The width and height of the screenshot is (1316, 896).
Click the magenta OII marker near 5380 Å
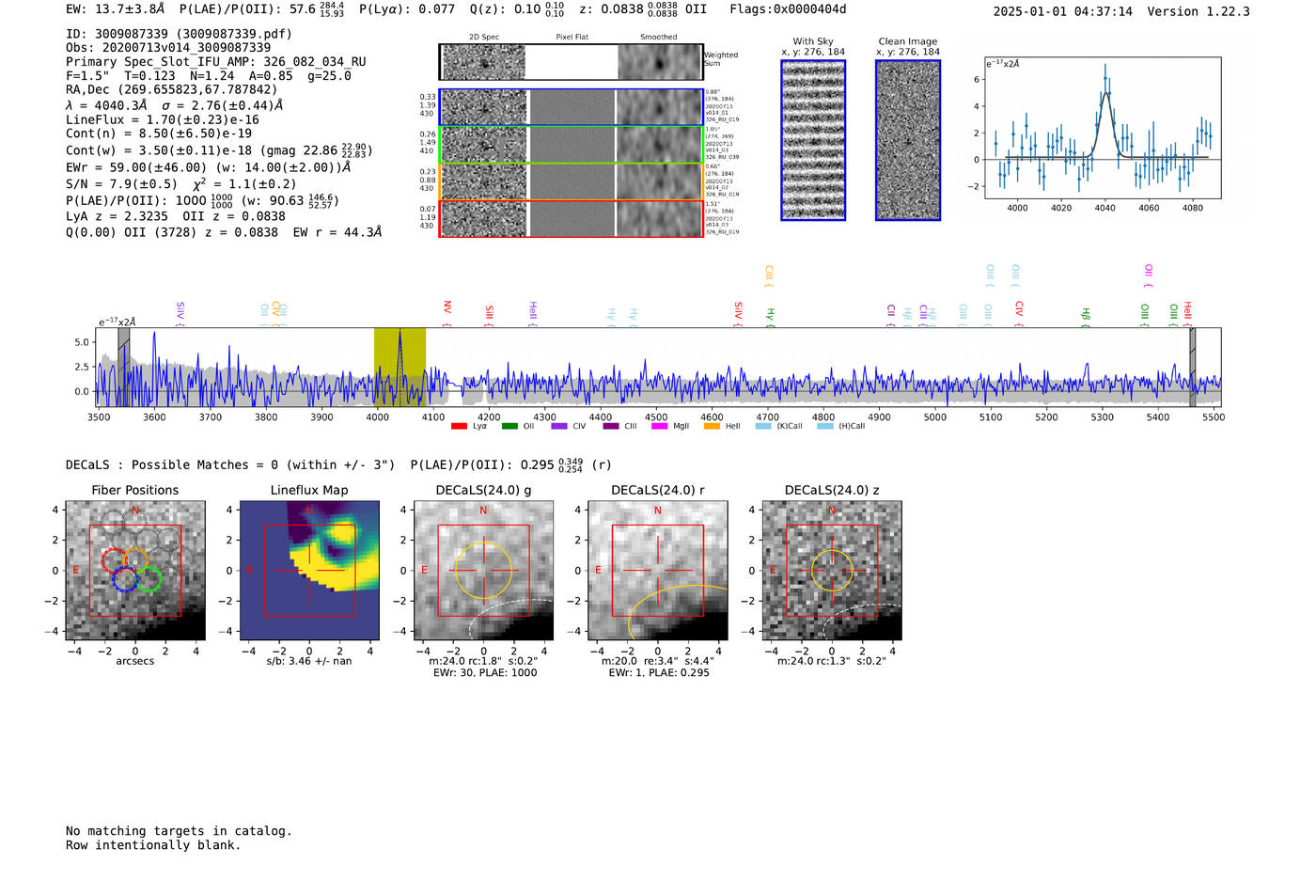[x=1149, y=275]
